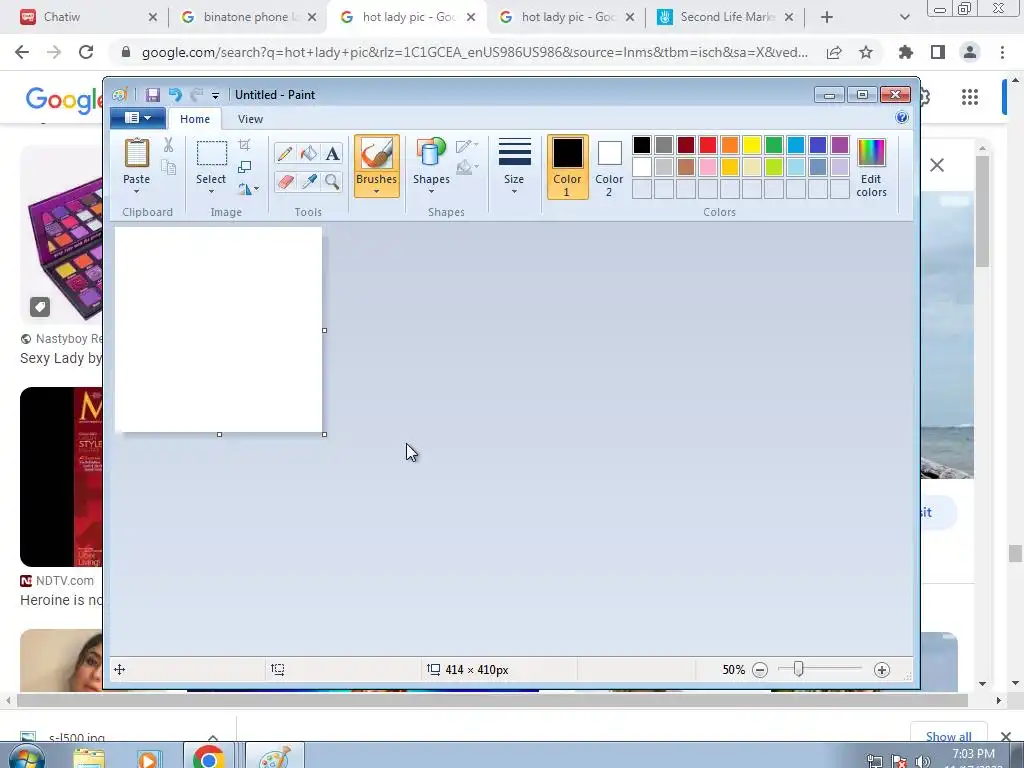Select the Color picker eyedropper tool
Image resolution: width=1024 pixels, height=768 pixels.
[x=308, y=182]
